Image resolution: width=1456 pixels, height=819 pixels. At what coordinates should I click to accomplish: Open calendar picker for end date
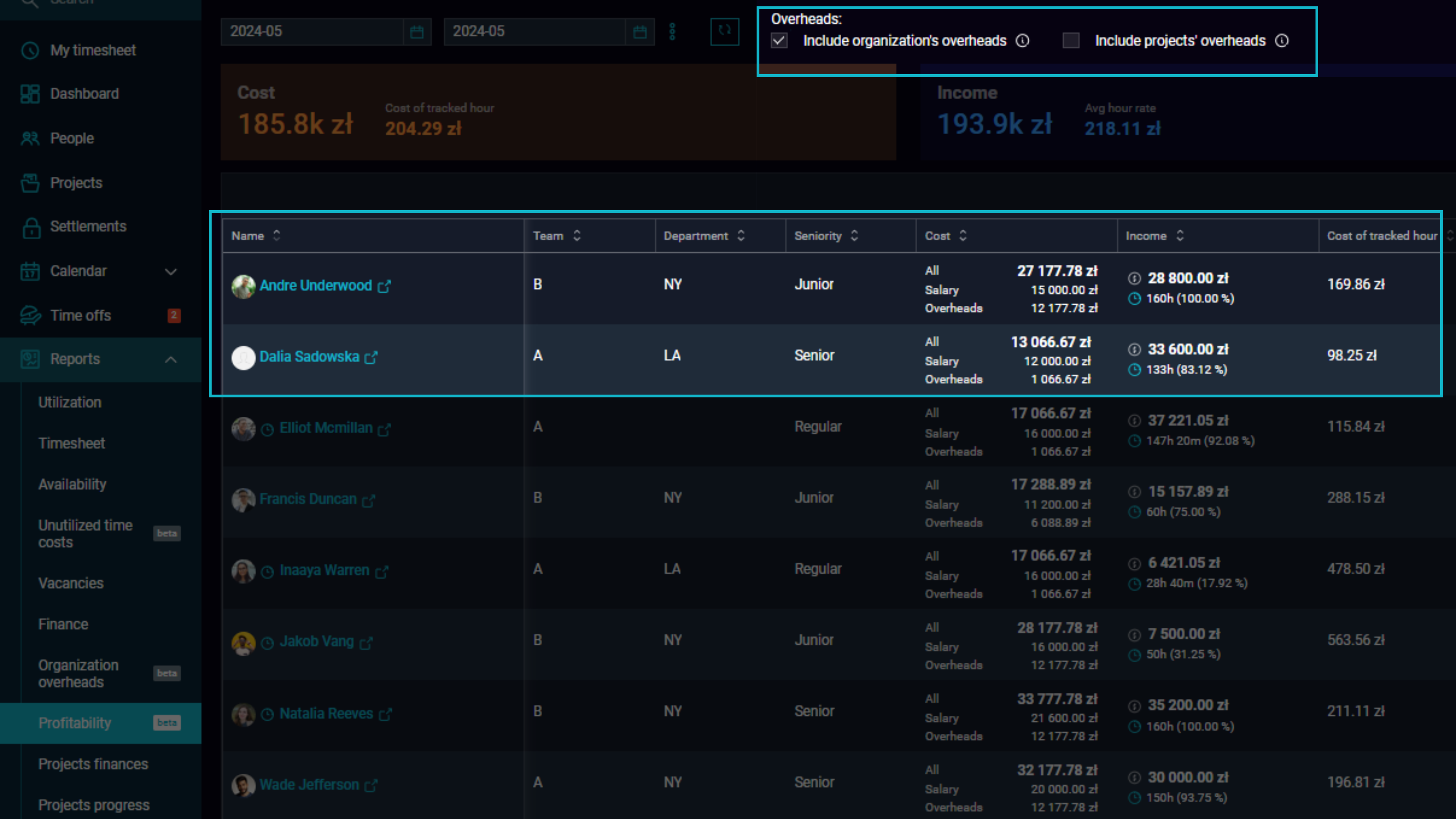(x=640, y=32)
